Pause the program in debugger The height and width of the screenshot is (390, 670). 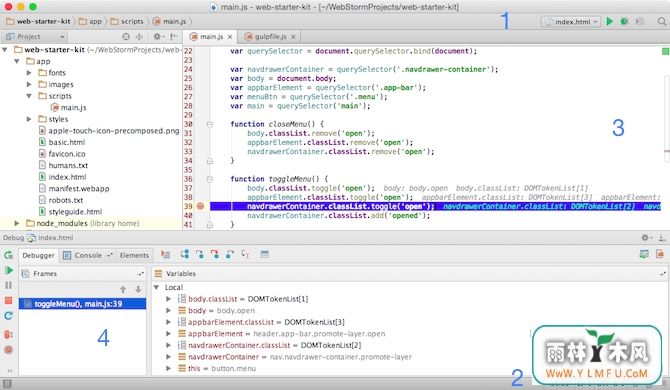pyautogui.click(x=9, y=285)
